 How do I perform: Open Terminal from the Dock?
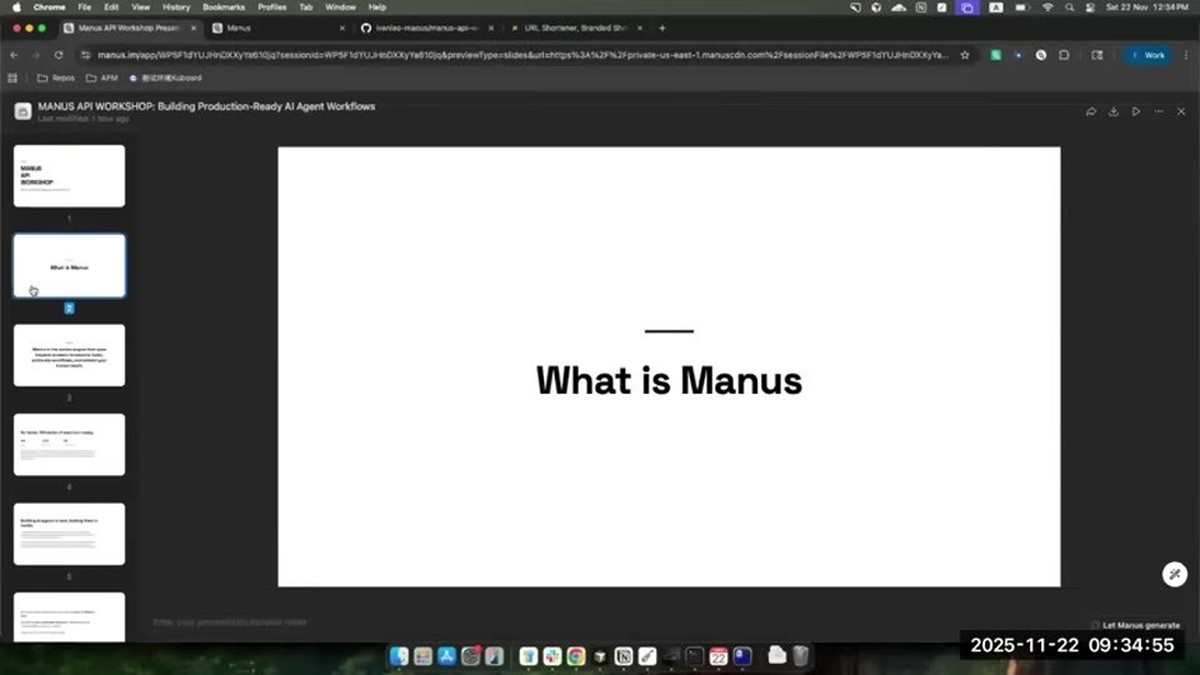(x=695, y=656)
